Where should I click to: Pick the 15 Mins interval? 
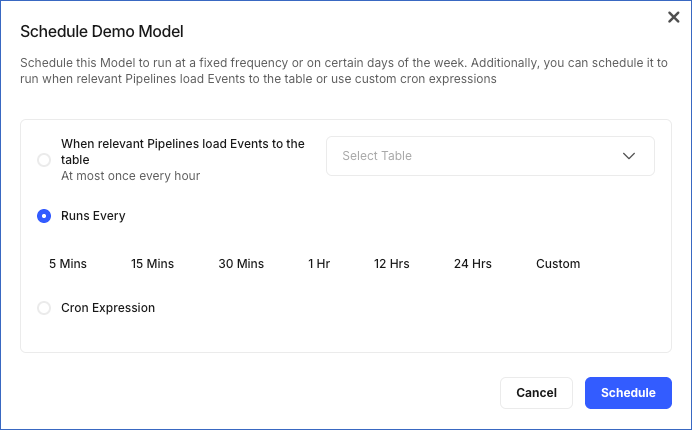pos(152,264)
